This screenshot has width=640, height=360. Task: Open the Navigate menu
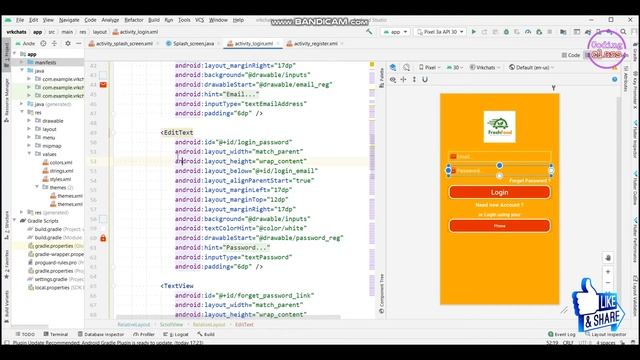point(69,20)
